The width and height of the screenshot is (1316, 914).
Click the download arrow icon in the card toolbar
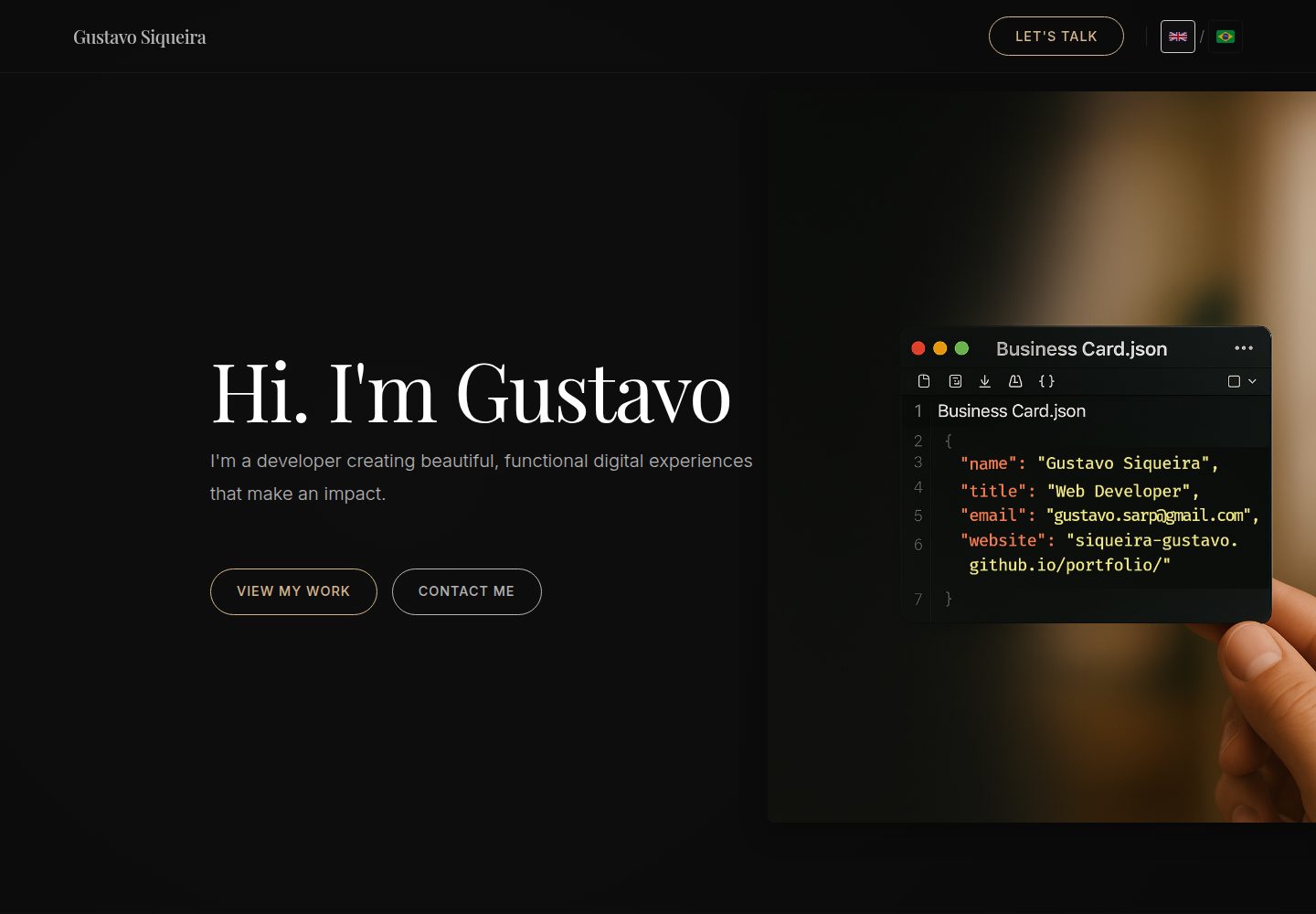(985, 381)
